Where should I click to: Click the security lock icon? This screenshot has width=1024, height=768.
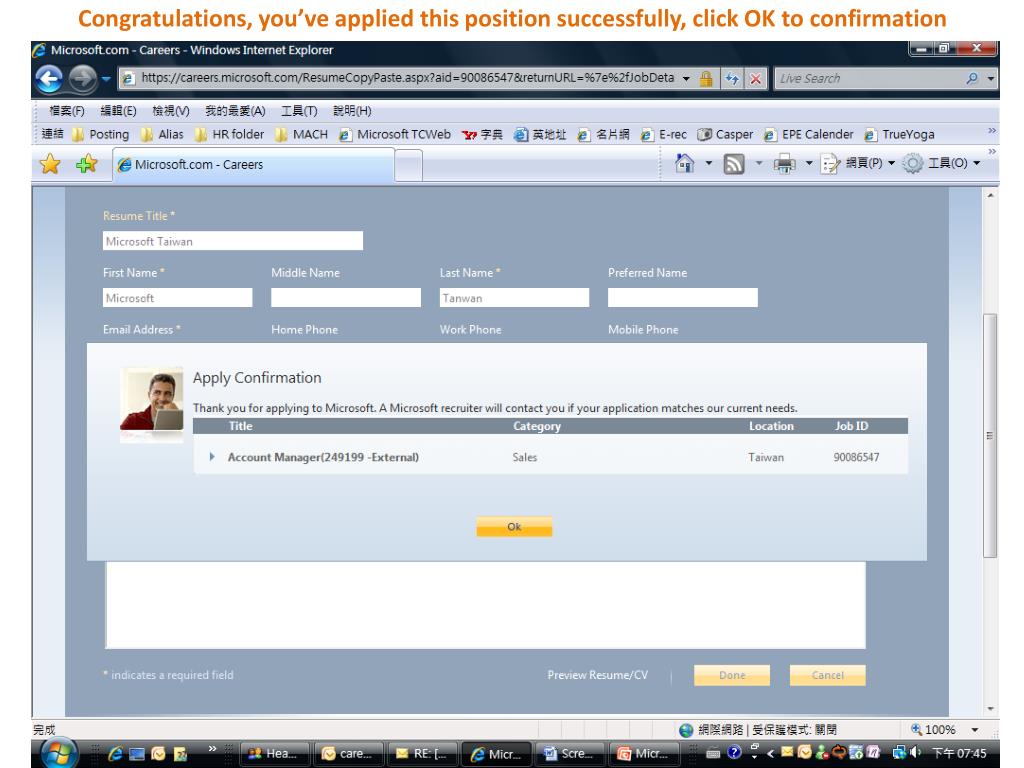pyautogui.click(x=706, y=79)
